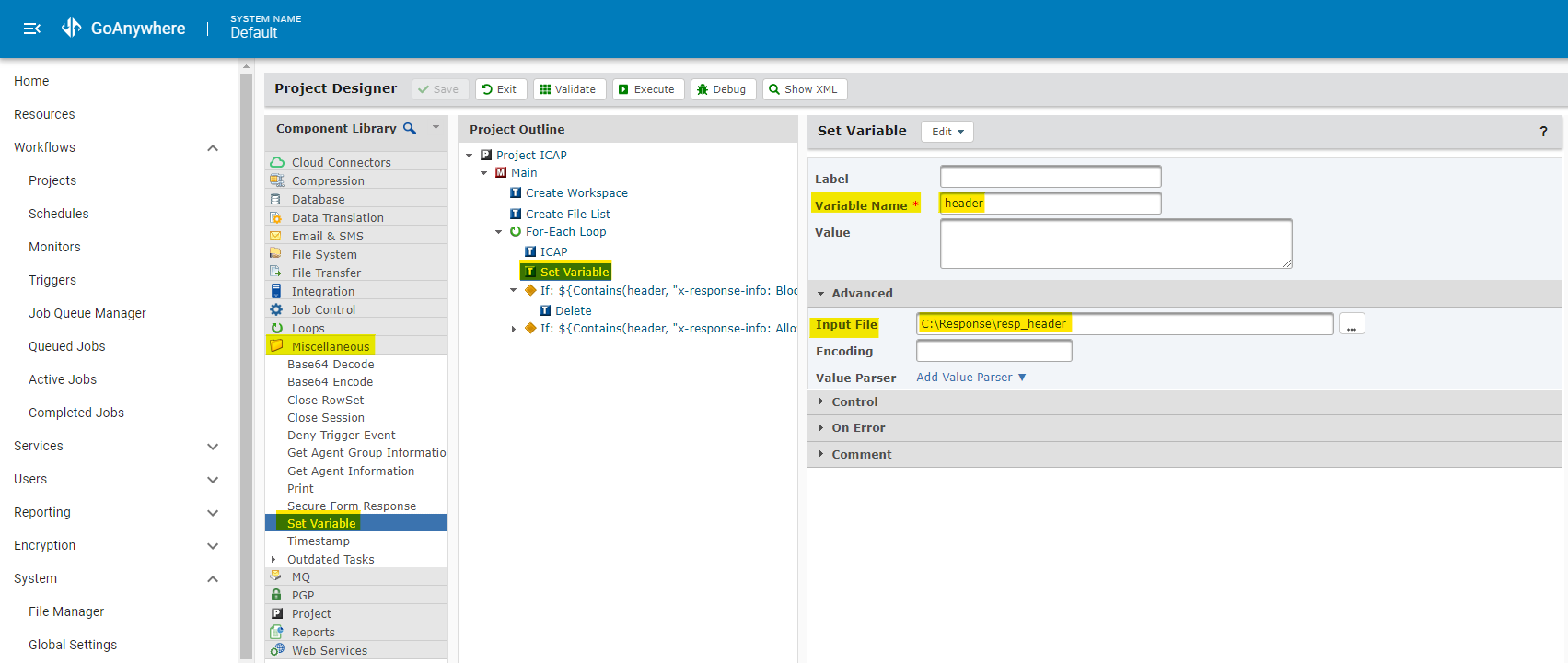Click the PGP lock icon
This screenshot has height=663, width=1568.
tap(276, 595)
